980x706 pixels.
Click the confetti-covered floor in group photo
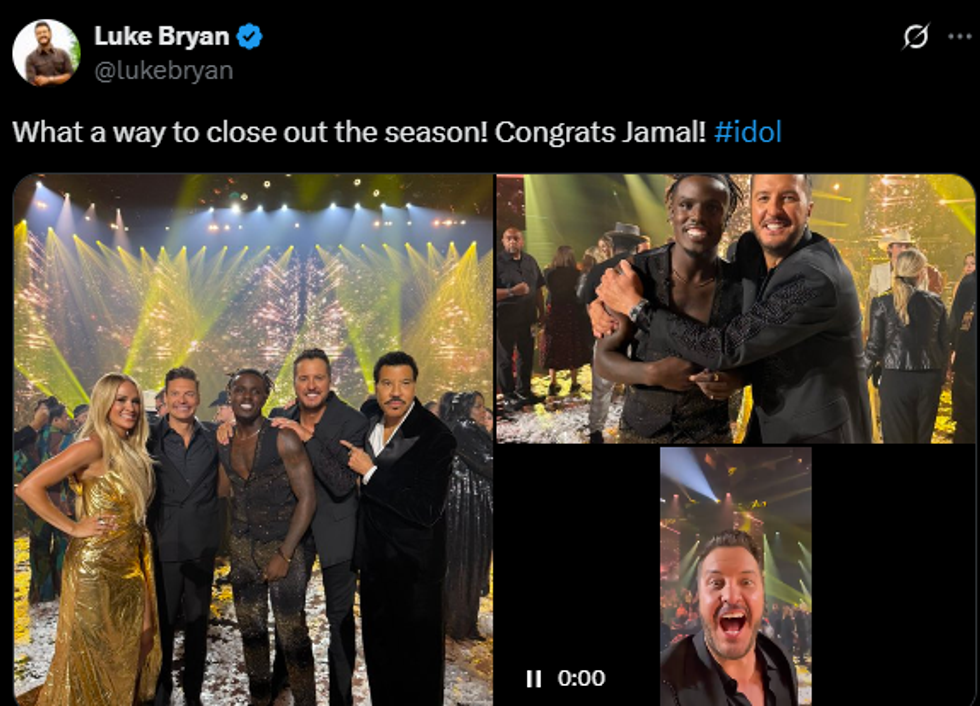[x=250, y=656]
